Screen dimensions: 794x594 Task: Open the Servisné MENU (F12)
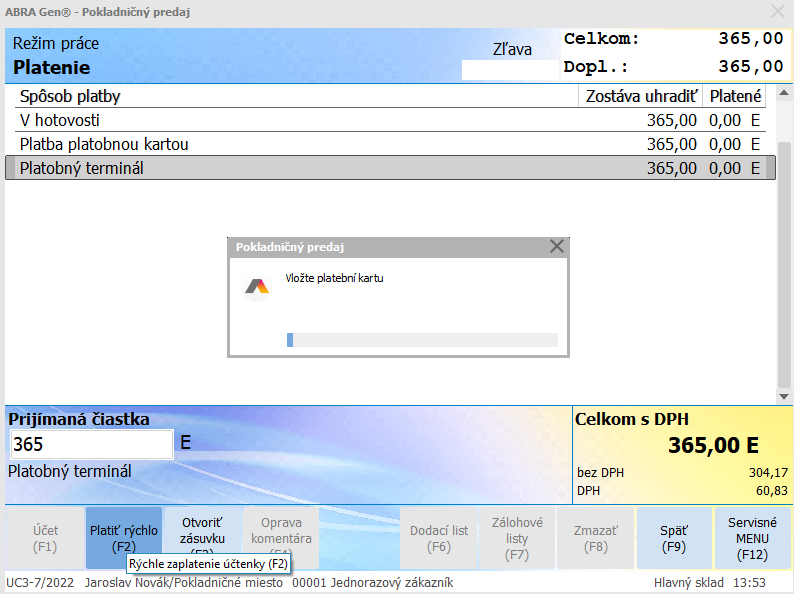point(752,538)
